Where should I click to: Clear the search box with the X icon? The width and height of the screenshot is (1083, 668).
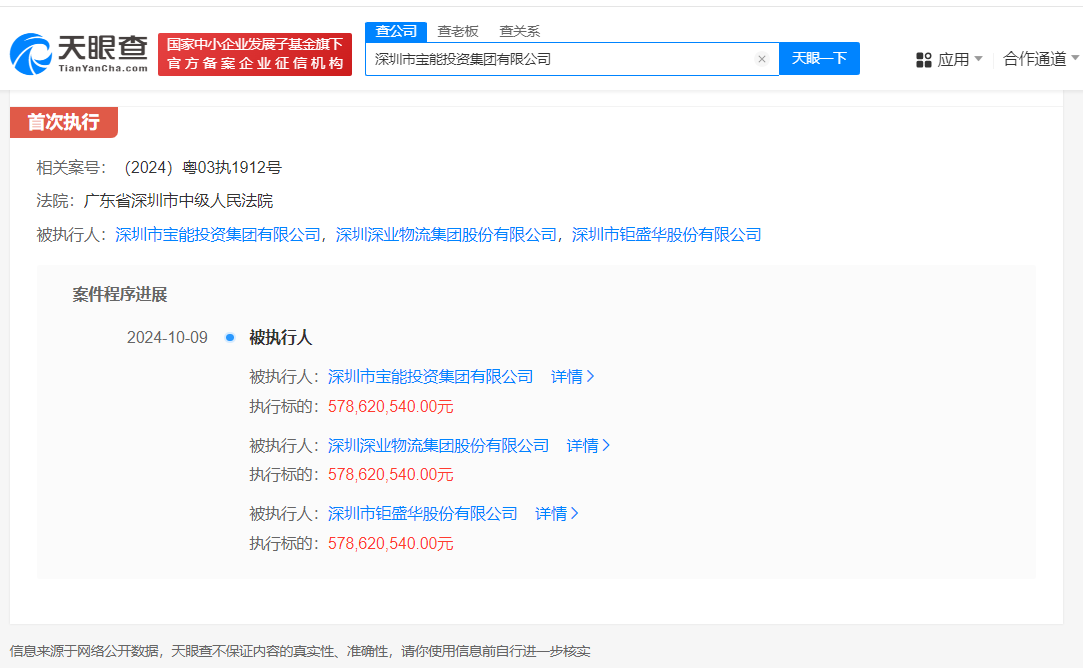point(762,59)
